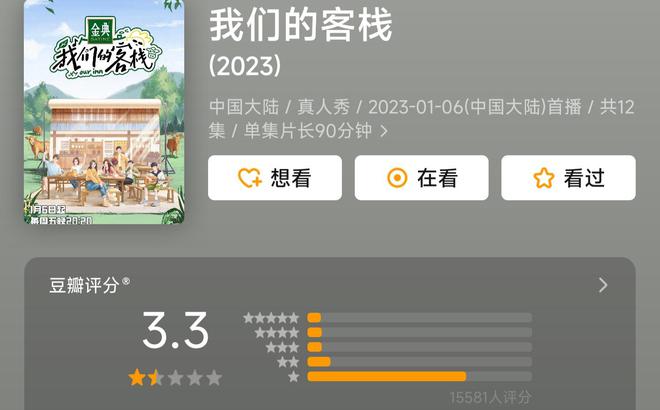Click the circular dot icon on 在看

pos(397,178)
